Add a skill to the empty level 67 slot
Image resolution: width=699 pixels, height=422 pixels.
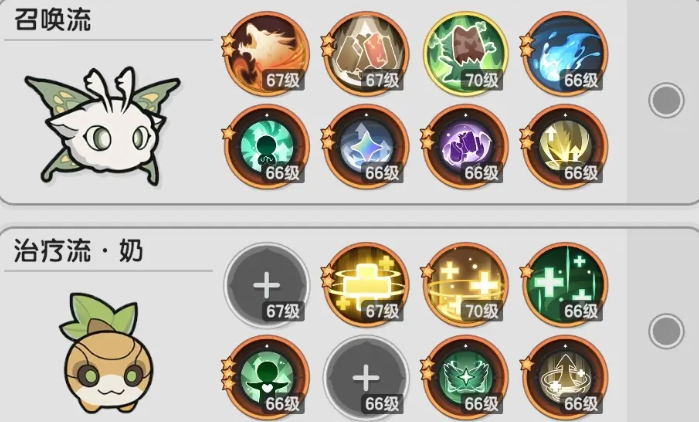coord(267,285)
